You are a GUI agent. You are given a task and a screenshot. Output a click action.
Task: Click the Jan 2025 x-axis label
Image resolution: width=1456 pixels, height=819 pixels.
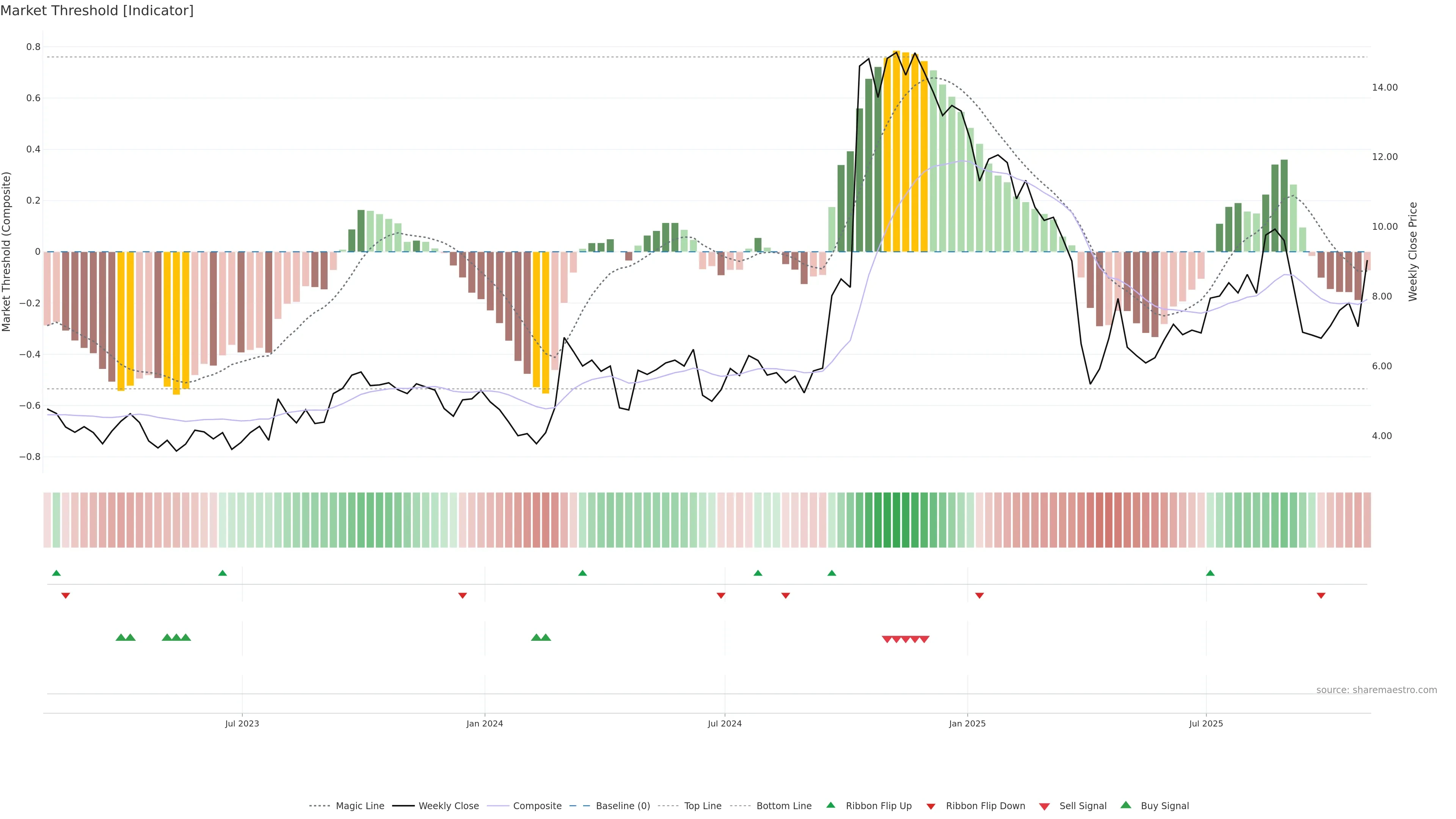click(x=967, y=723)
